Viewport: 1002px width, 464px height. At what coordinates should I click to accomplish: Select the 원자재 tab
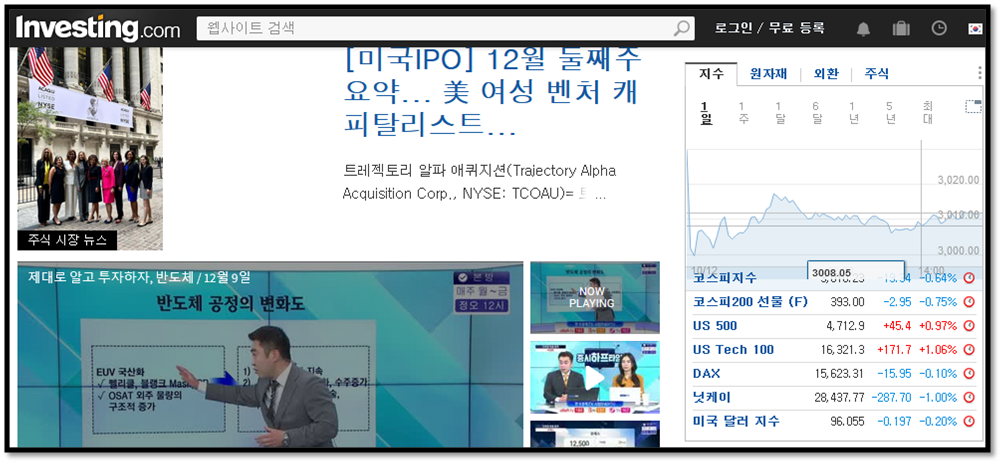click(768, 73)
